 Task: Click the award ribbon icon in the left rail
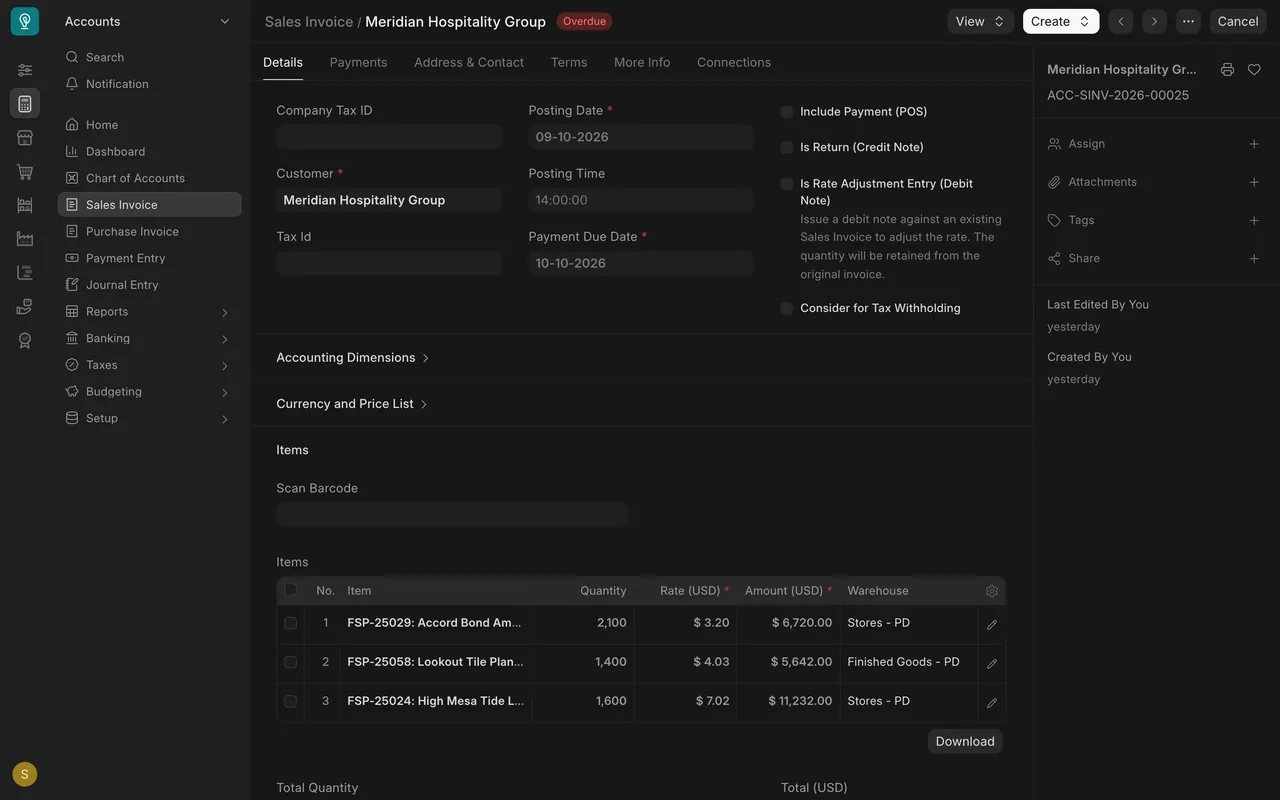pos(25,340)
